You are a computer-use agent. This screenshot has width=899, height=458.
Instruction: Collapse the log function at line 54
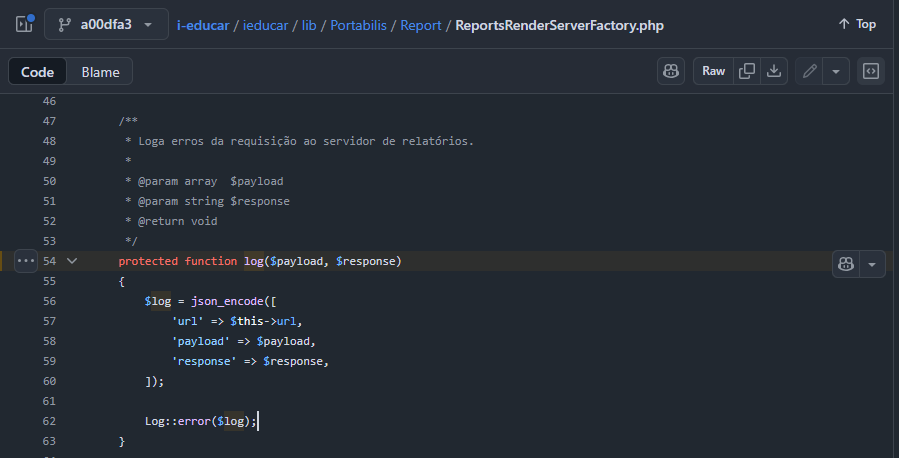pyautogui.click(x=72, y=261)
